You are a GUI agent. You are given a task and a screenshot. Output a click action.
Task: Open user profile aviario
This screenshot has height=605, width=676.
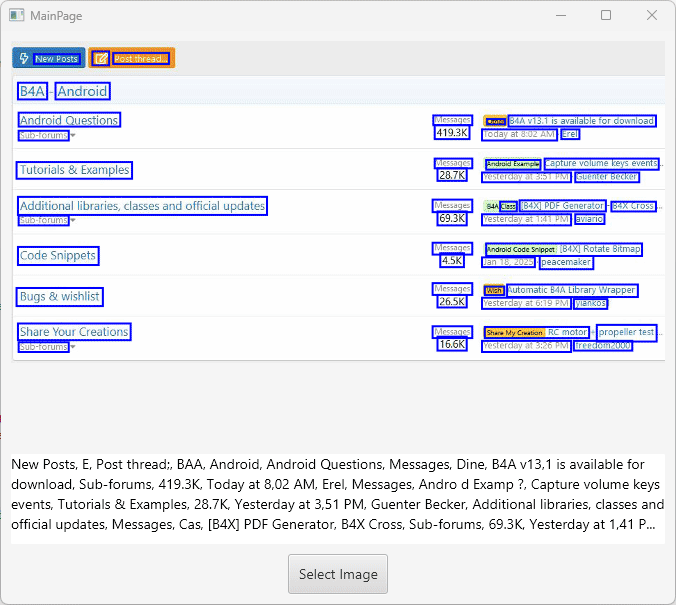(589, 219)
